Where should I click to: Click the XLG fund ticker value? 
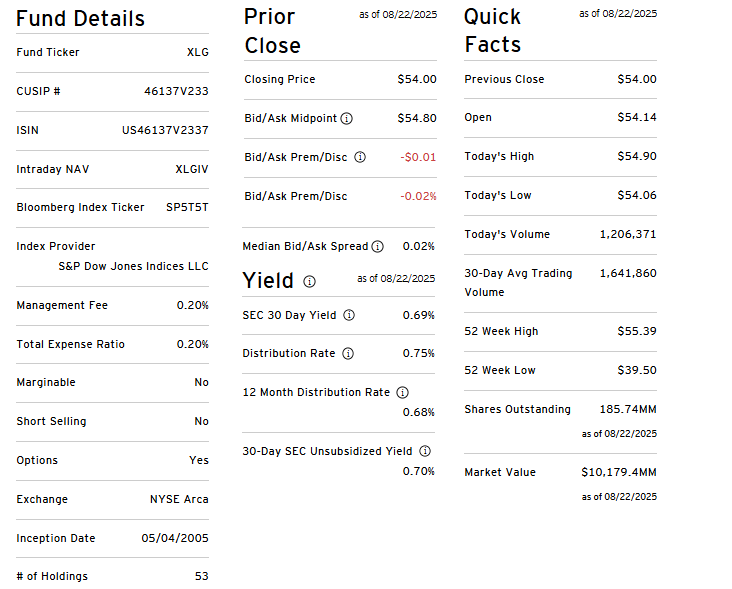pos(198,52)
